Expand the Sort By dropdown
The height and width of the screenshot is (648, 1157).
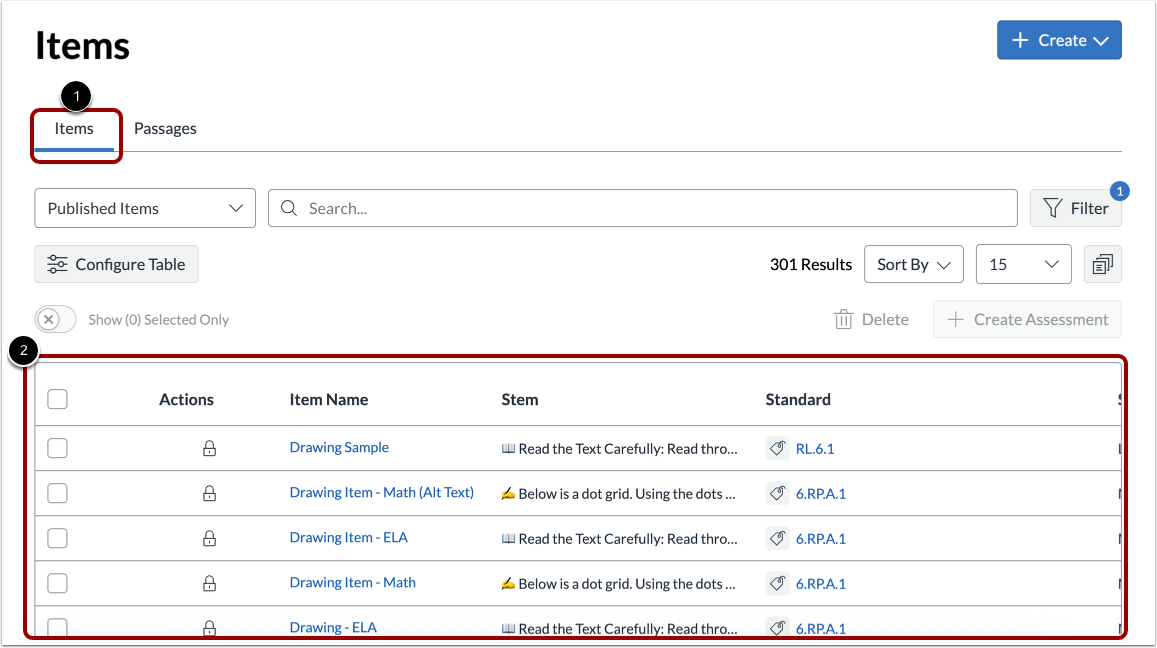pos(914,264)
